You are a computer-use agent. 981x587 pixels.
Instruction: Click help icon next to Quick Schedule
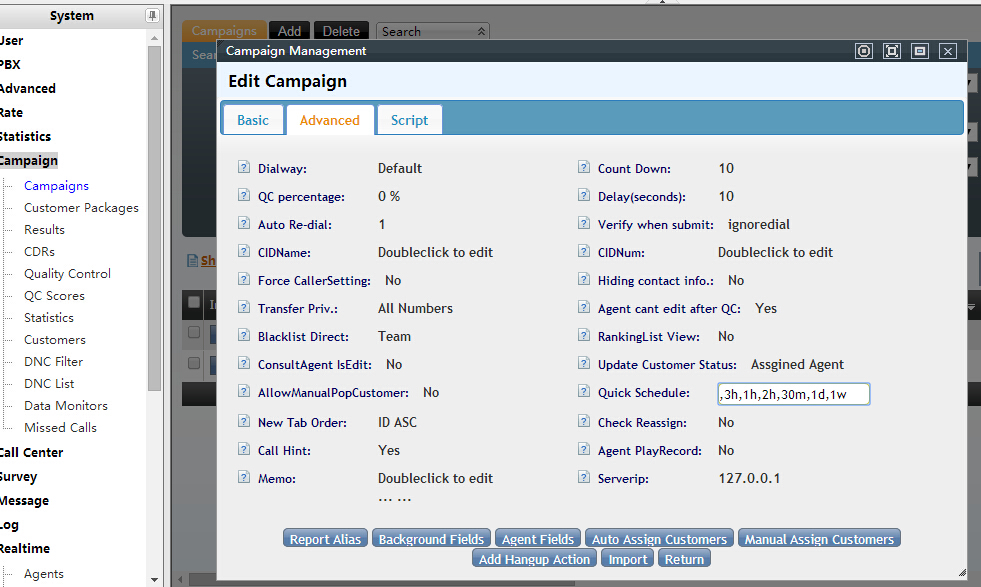584,393
